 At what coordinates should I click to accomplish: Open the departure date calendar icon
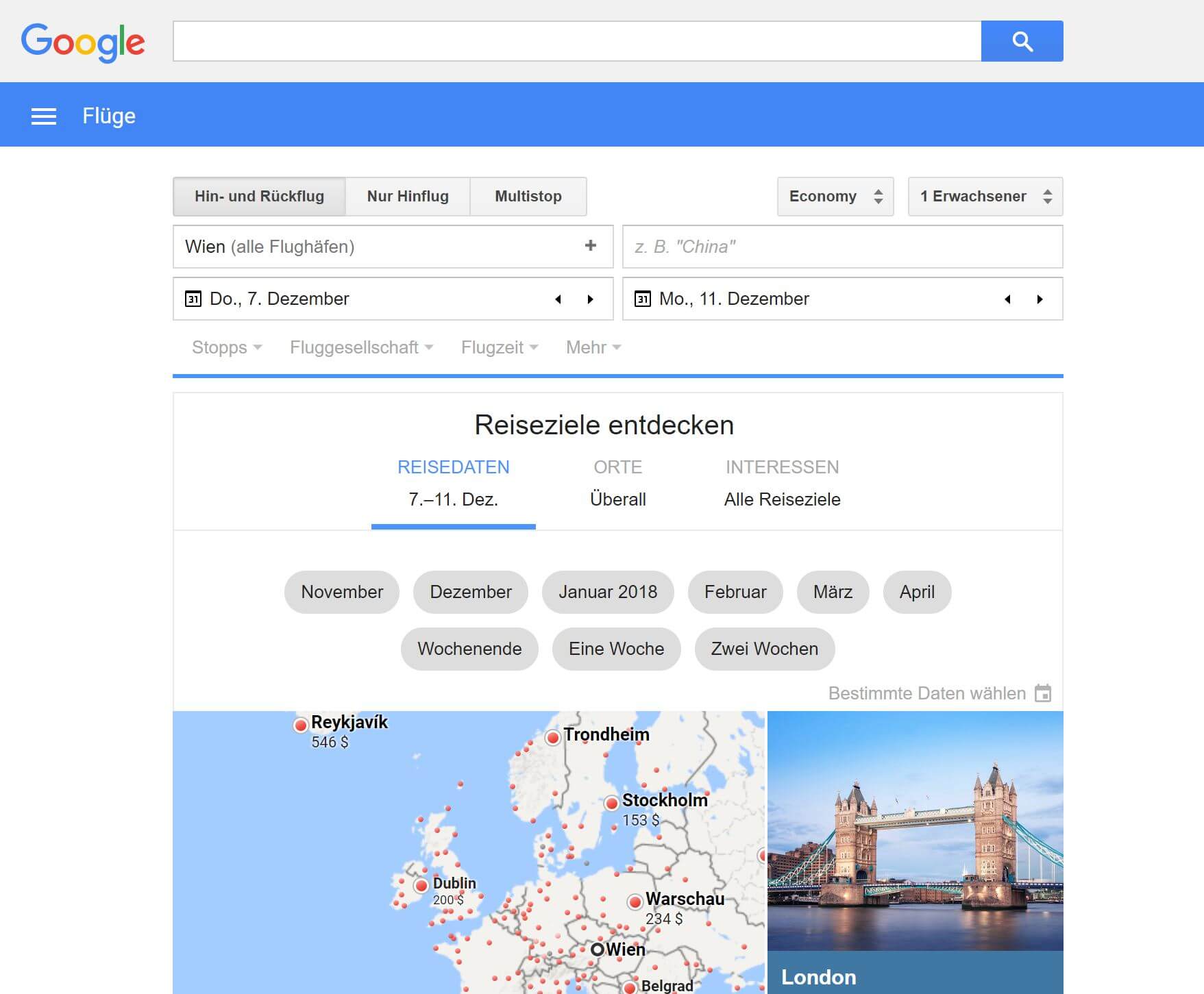pyautogui.click(x=193, y=299)
